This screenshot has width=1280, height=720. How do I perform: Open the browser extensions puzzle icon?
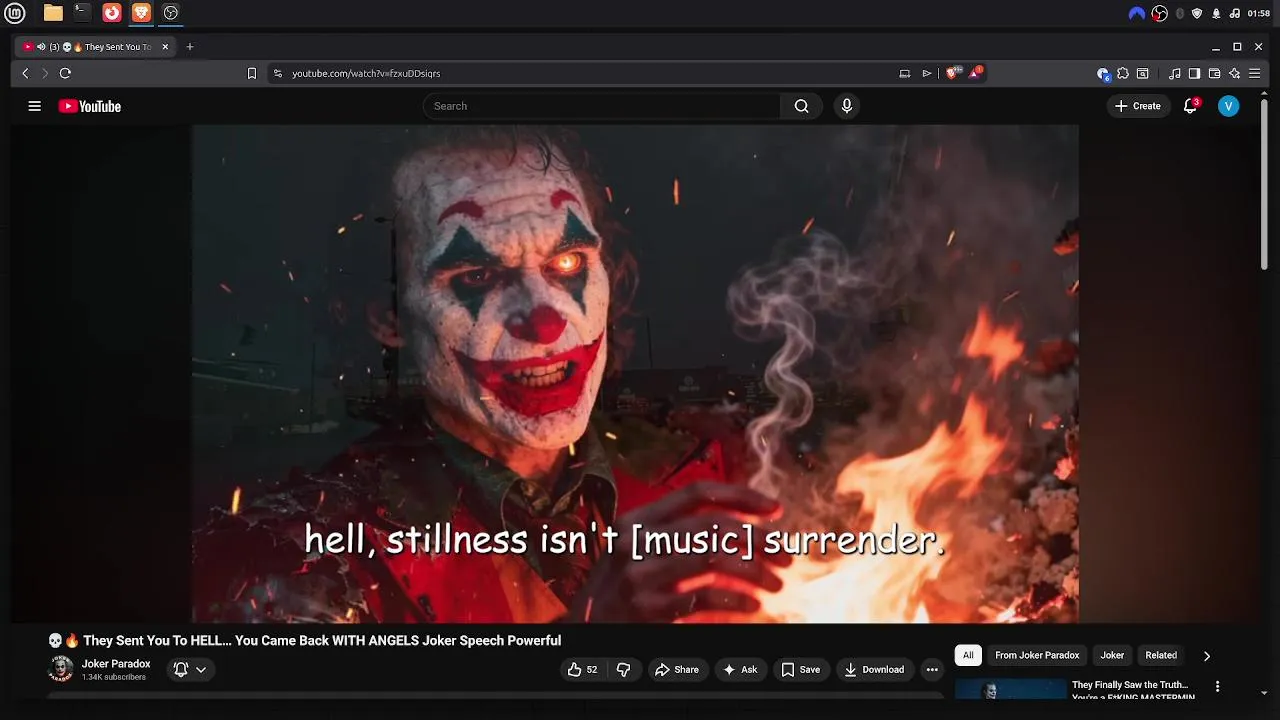[x=1123, y=73]
